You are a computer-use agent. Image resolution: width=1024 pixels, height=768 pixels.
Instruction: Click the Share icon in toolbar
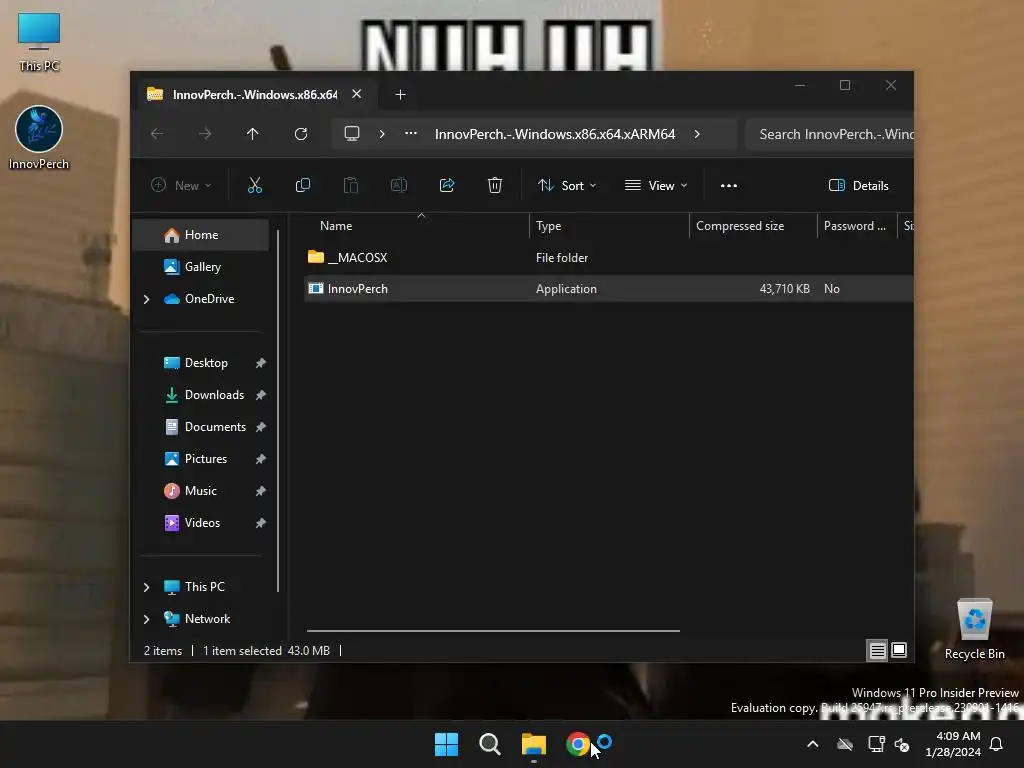point(447,185)
